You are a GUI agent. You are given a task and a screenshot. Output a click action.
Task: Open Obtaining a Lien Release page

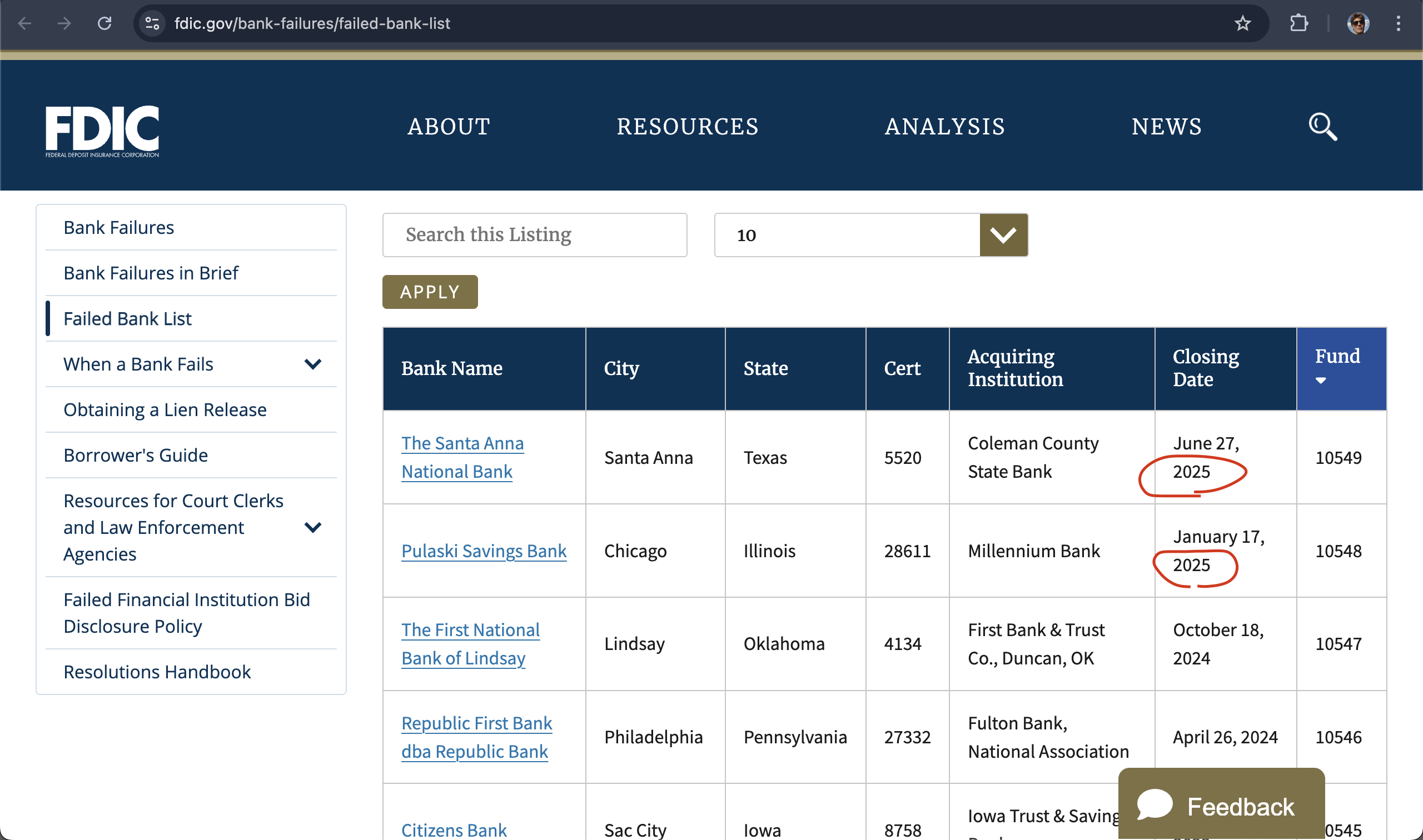tap(165, 410)
